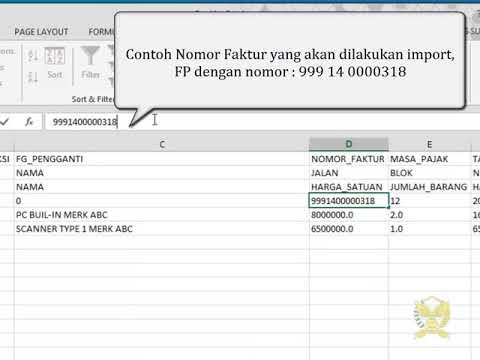This screenshot has height=360, width=480.
Task: Click cell JALAN
Action: tap(349, 173)
